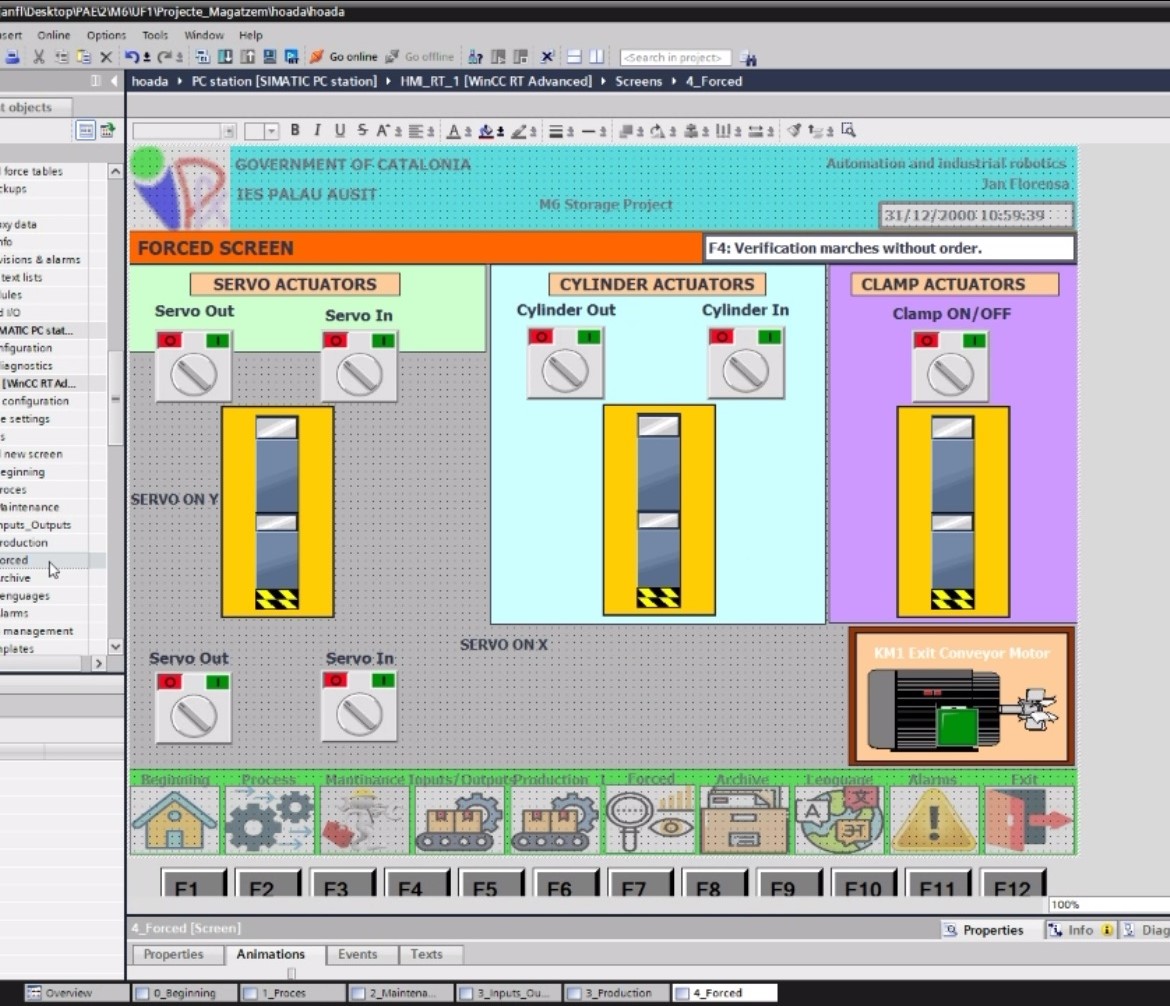Open the font name dropdown
Viewport: 1170px width, 1006px height.
point(229,131)
